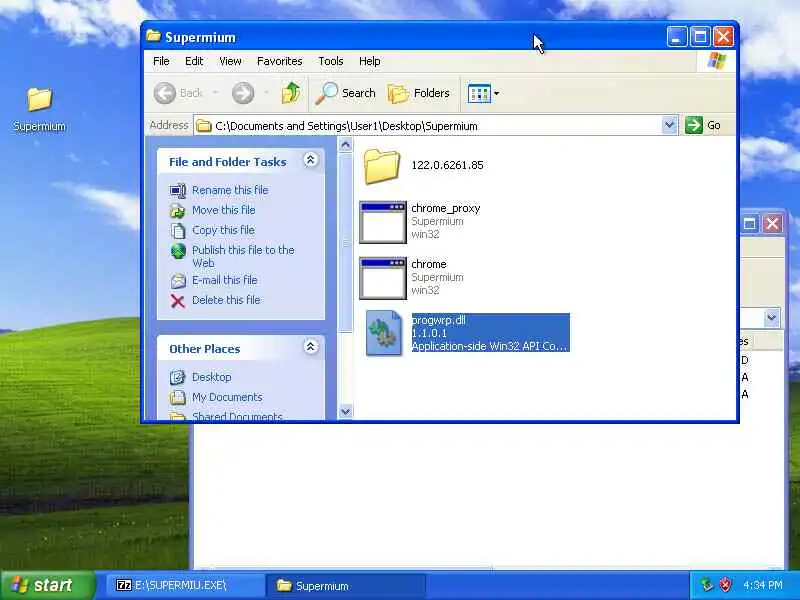Toggle the Folders pane
Image resolution: width=800 pixels, height=600 pixels.
point(419,93)
